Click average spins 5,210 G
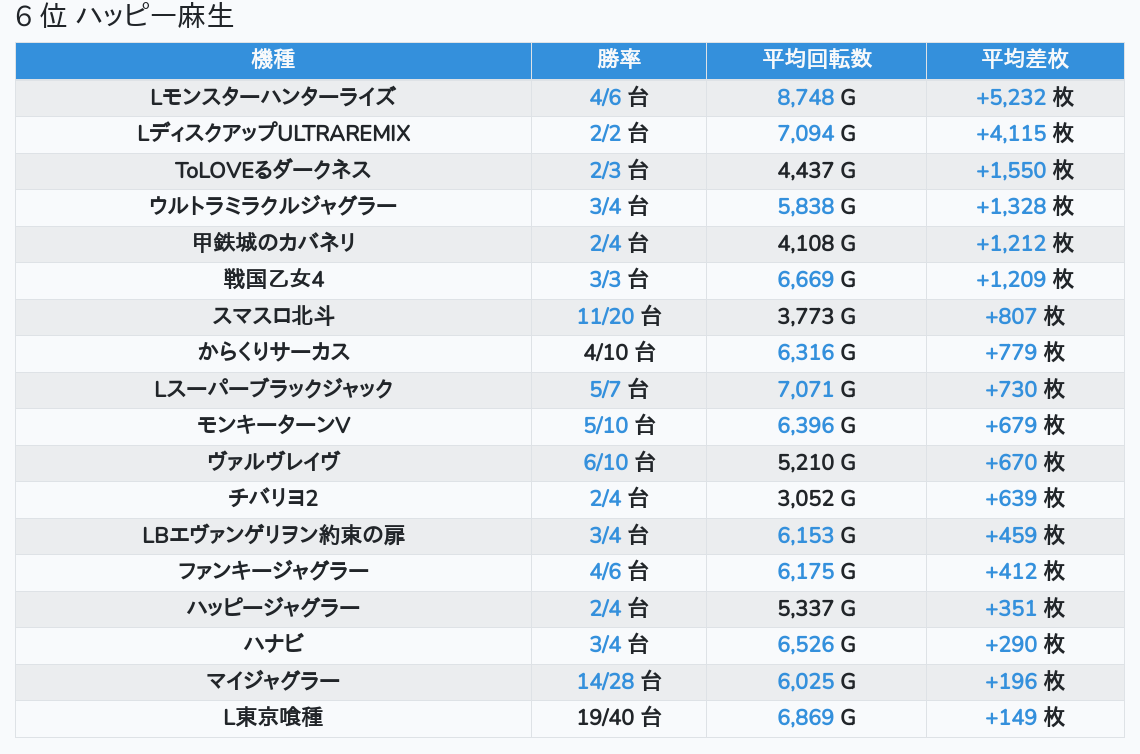Viewport: 1140px width, 754px height. click(816, 462)
